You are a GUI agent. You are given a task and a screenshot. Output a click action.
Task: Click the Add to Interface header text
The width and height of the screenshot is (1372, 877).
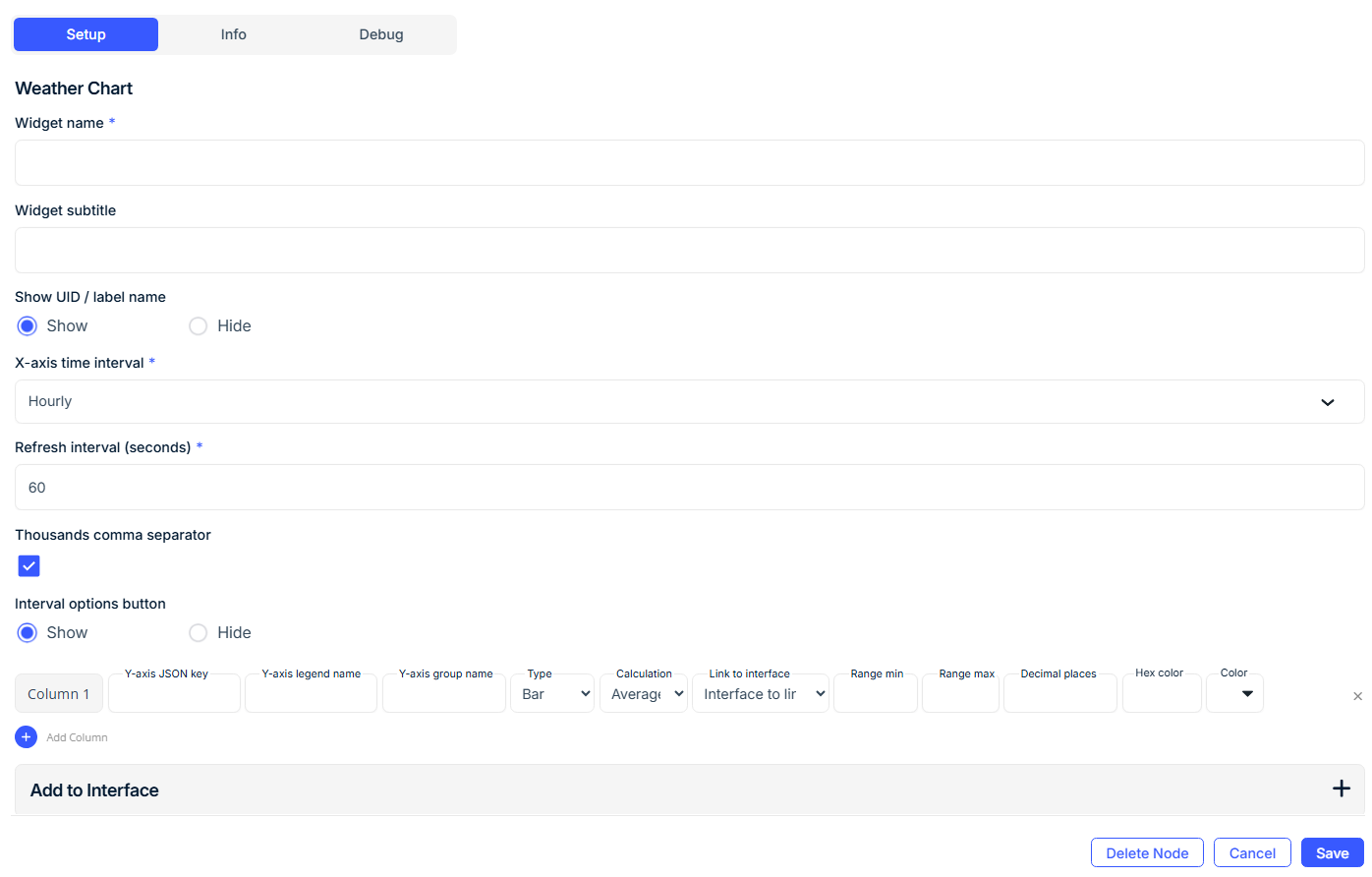(94, 790)
